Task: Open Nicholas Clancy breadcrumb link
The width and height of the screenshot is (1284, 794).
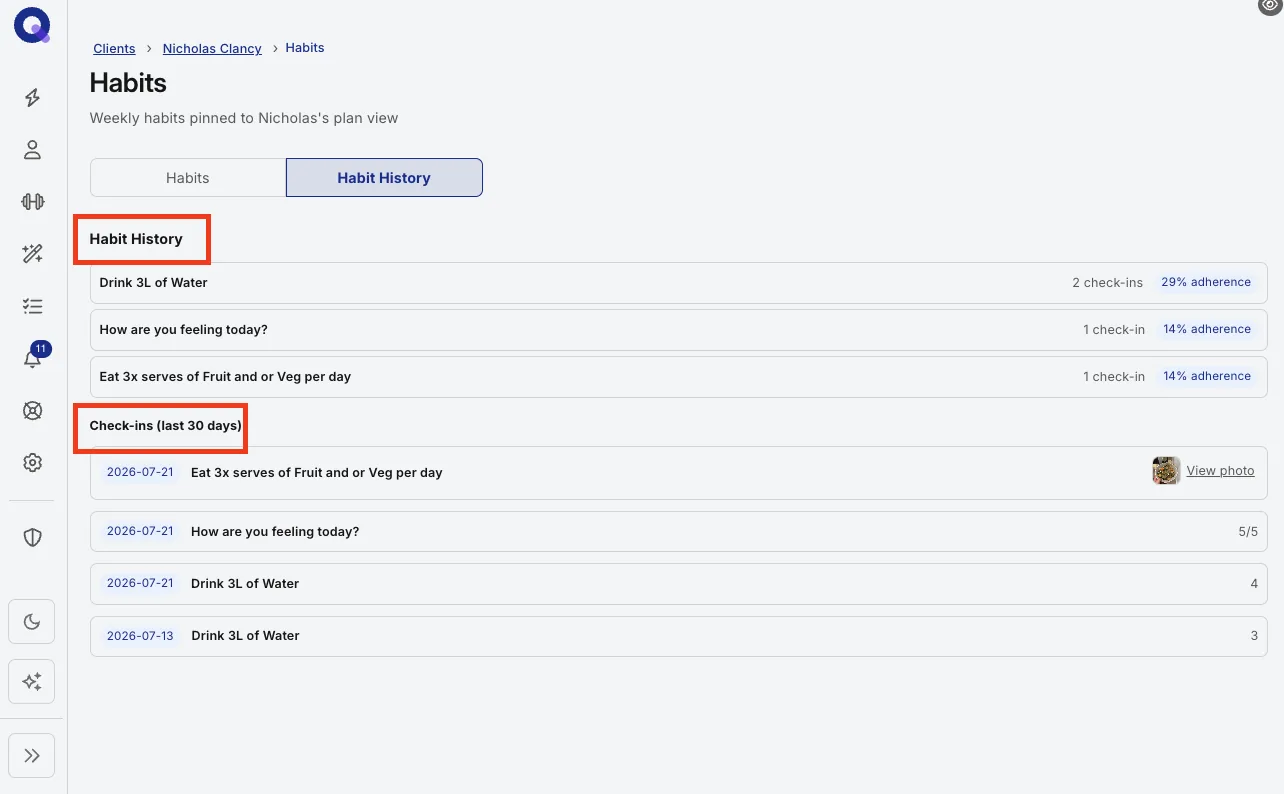Action: (212, 48)
